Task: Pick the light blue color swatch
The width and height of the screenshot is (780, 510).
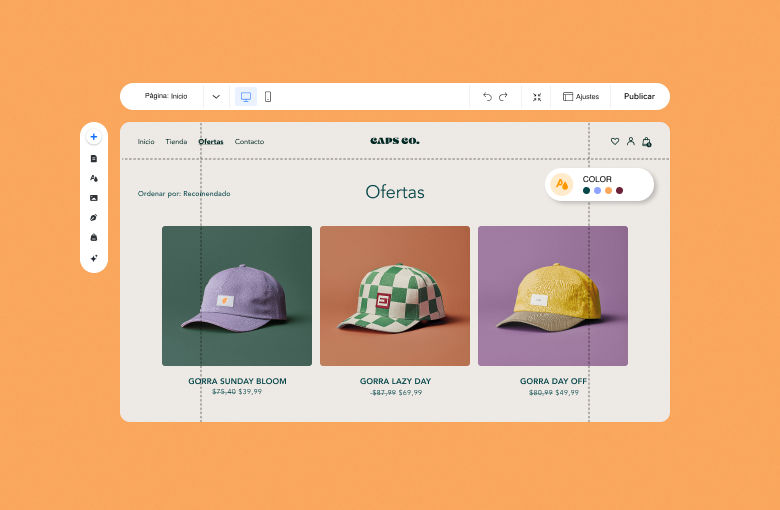Action: pyautogui.click(x=597, y=191)
